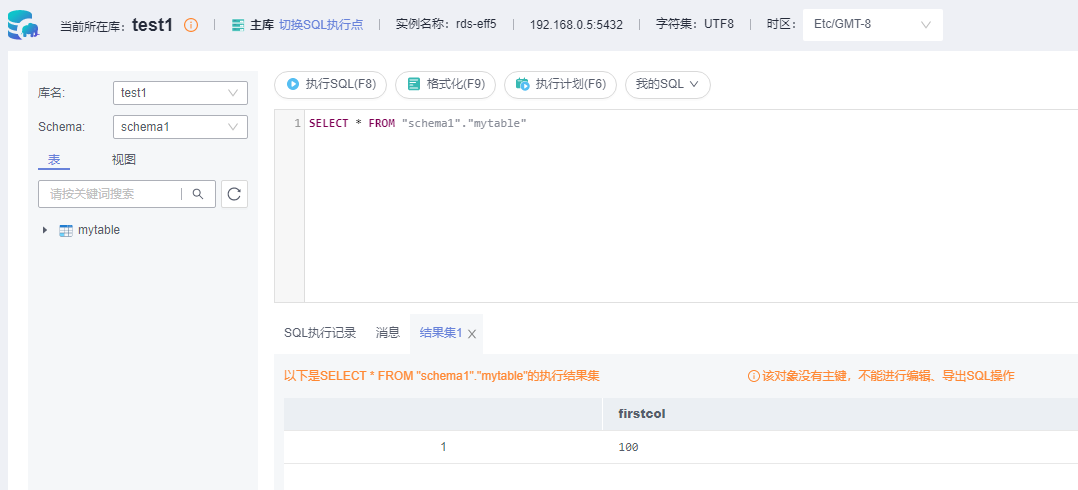Click the SELECT statement text in editor

[417, 124]
